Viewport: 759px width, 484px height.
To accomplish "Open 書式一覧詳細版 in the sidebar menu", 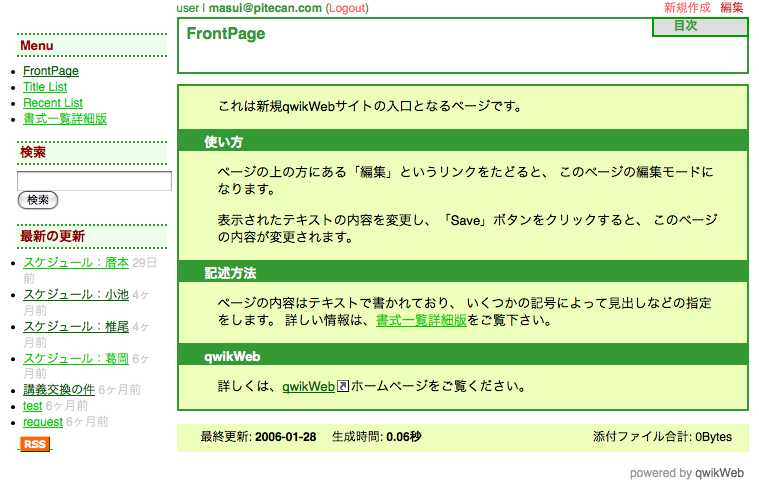I will tap(65, 119).
